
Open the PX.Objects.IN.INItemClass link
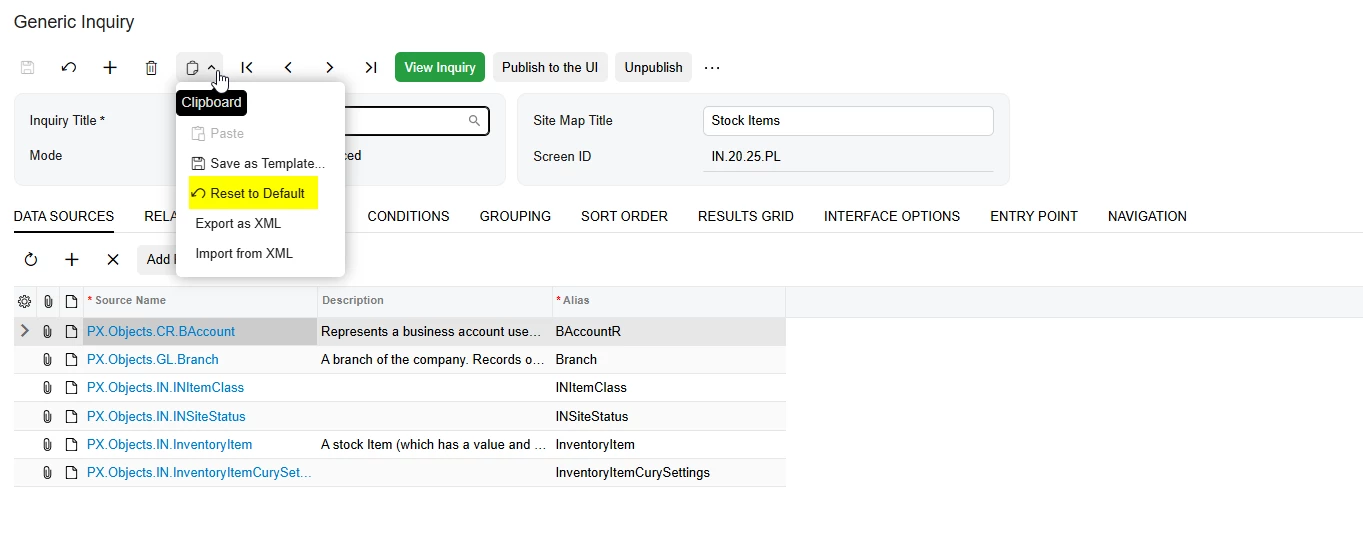pyautogui.click(x=166, y=387)
